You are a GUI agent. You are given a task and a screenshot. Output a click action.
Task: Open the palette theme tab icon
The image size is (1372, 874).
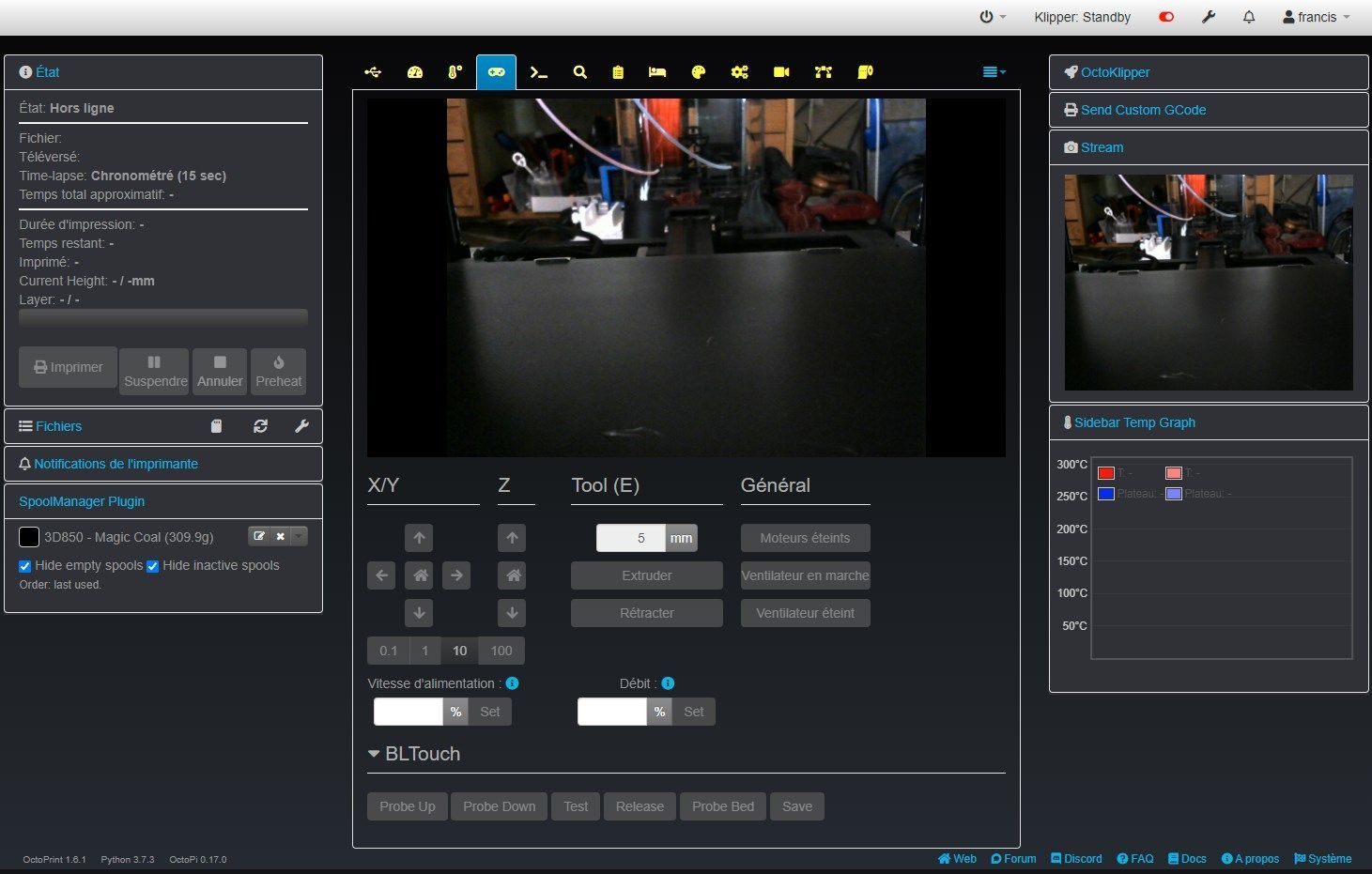click(x=699, y=72)
